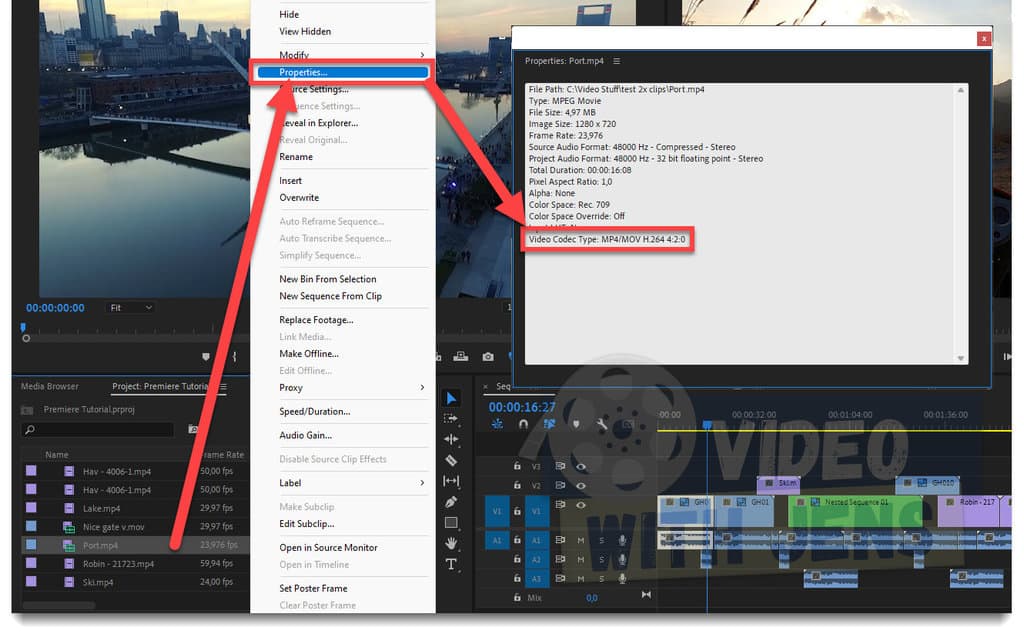Choose Set Poster Frame menu item
The width and height of the screenshot is (1024, 637).
click(x=313, y=589)
